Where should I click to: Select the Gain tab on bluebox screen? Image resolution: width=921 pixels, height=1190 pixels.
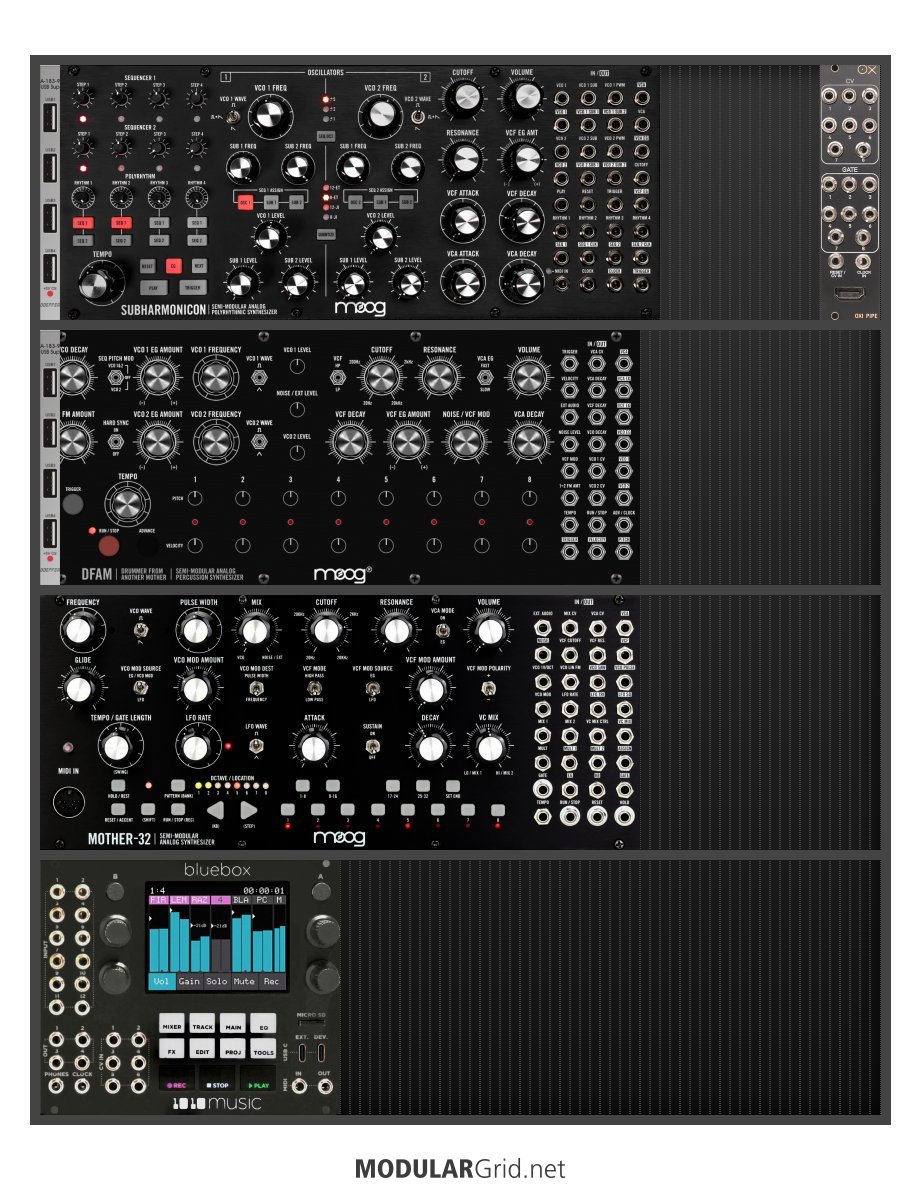pos(189,981)
